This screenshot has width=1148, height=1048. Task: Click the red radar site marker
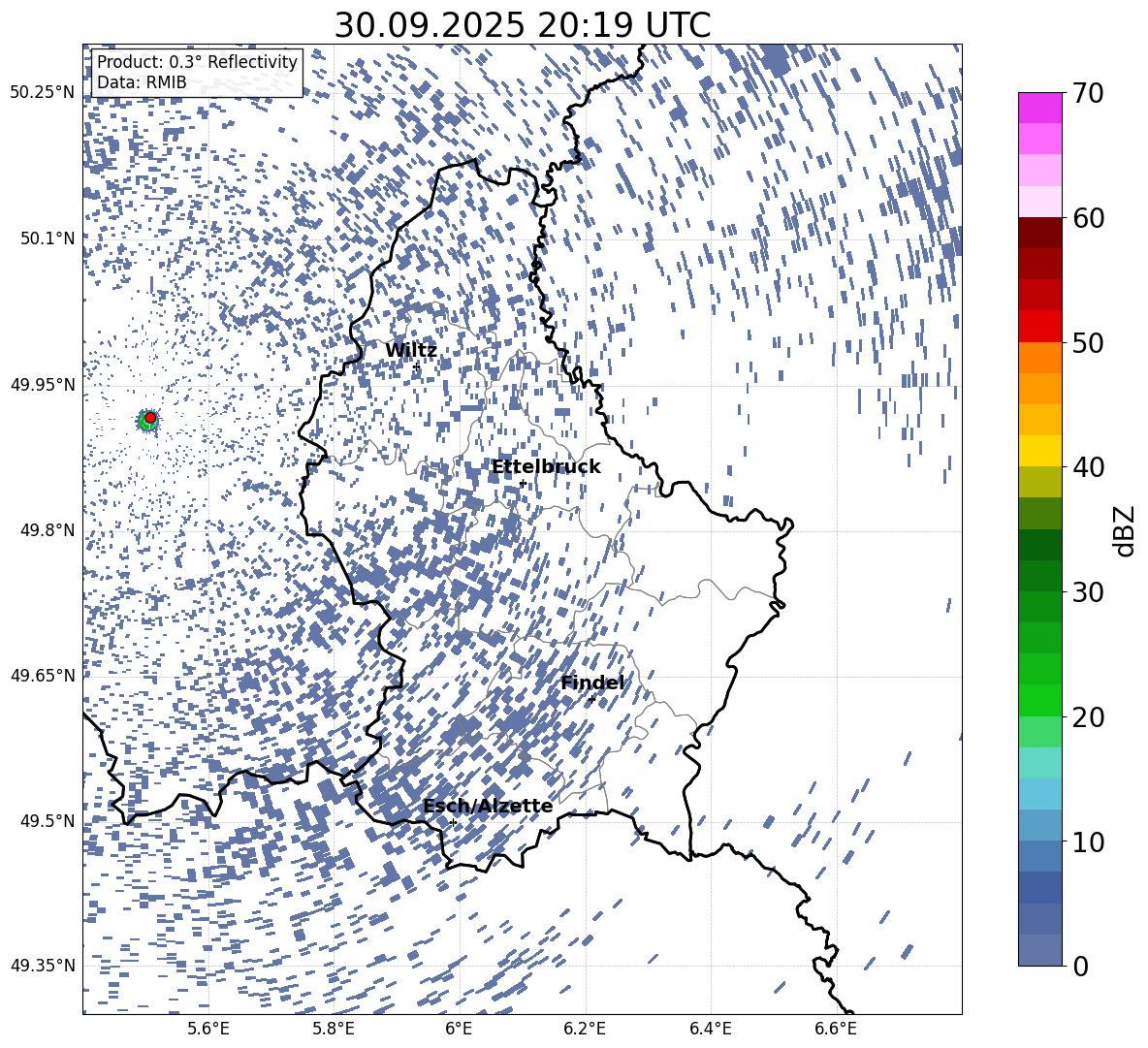tap(150, 418)
